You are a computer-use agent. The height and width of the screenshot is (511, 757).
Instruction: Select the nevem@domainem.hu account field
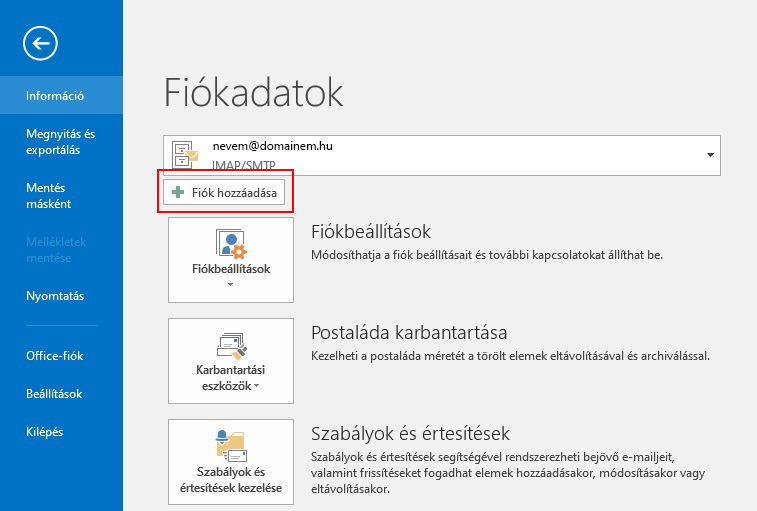pos(442,155)
